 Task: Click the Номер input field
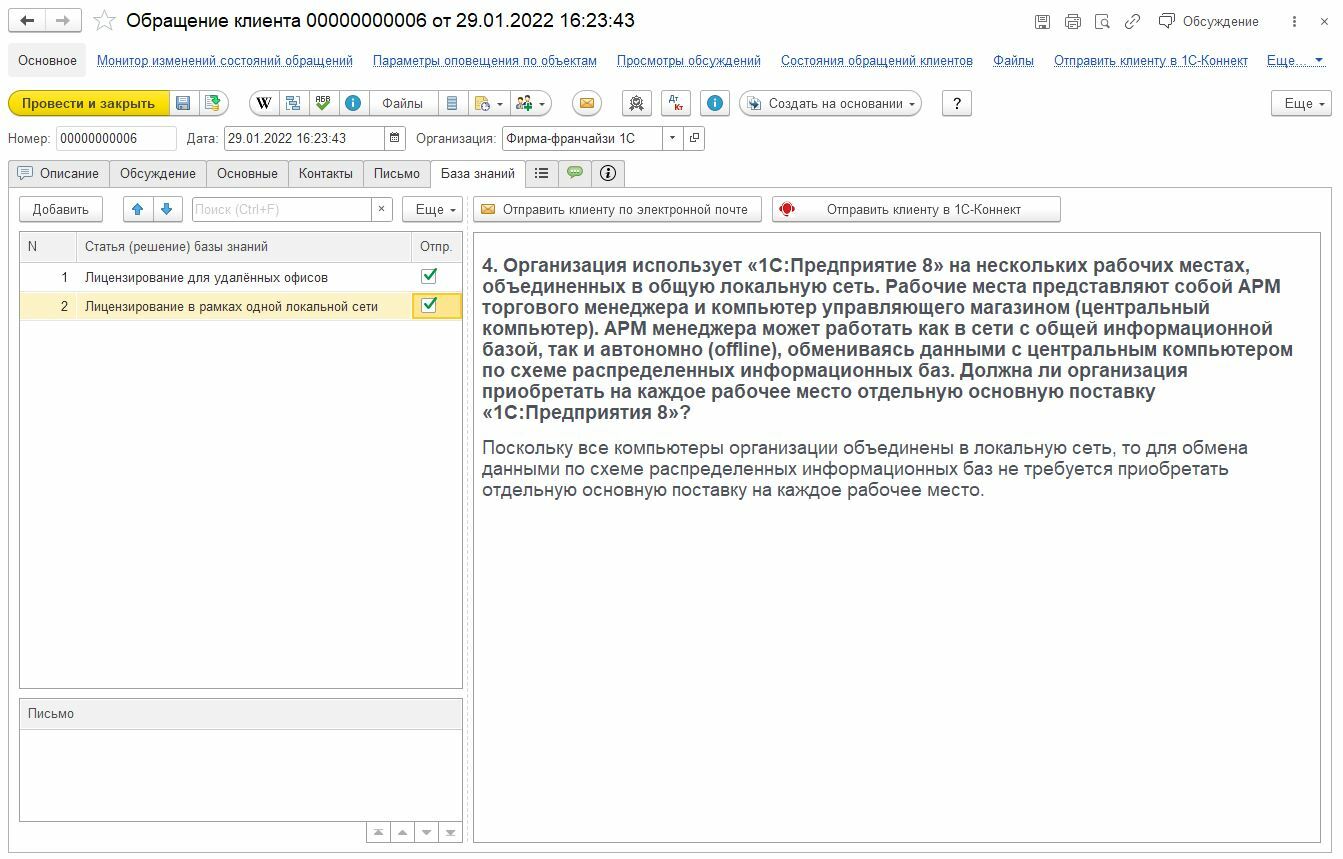click(116, 138)
